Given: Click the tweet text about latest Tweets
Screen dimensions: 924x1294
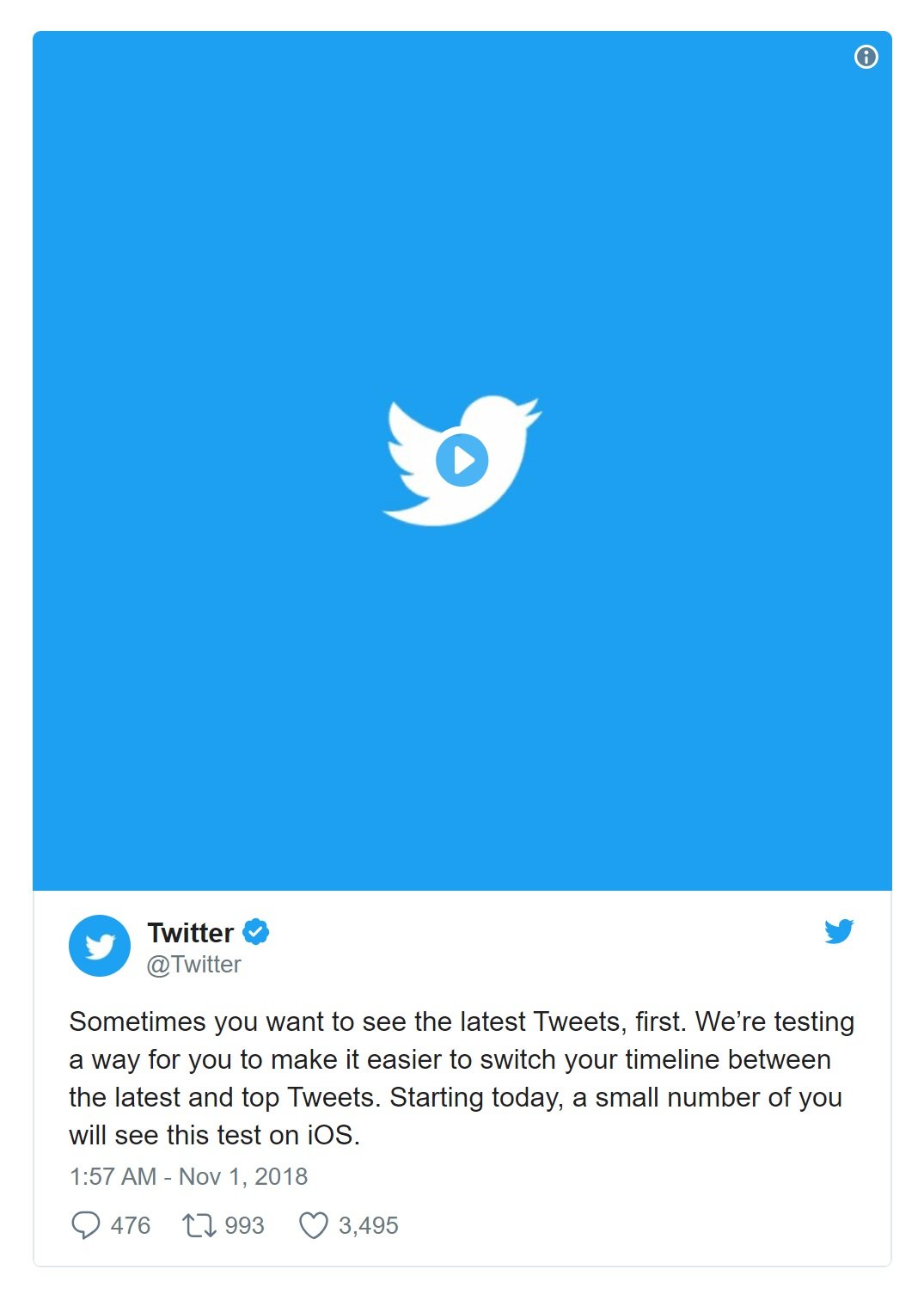Looking at the screenshot, I should pos(462,1078).
